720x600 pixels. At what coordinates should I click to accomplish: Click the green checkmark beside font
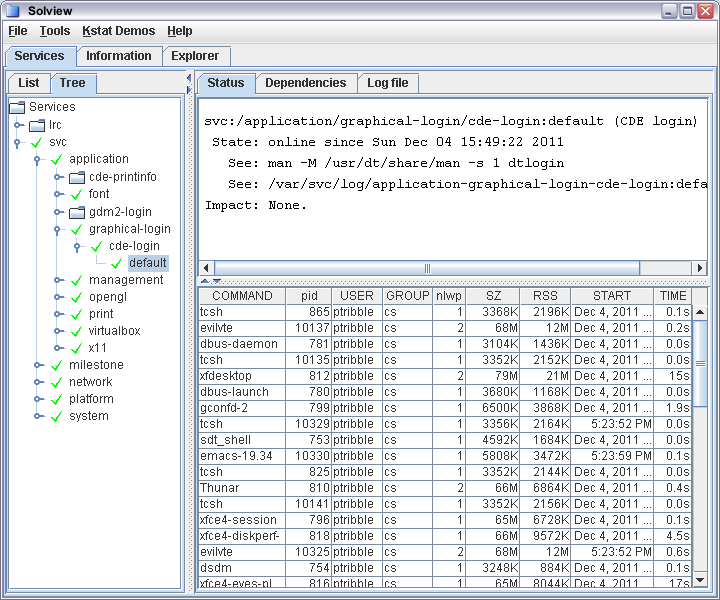coord(76,194)
